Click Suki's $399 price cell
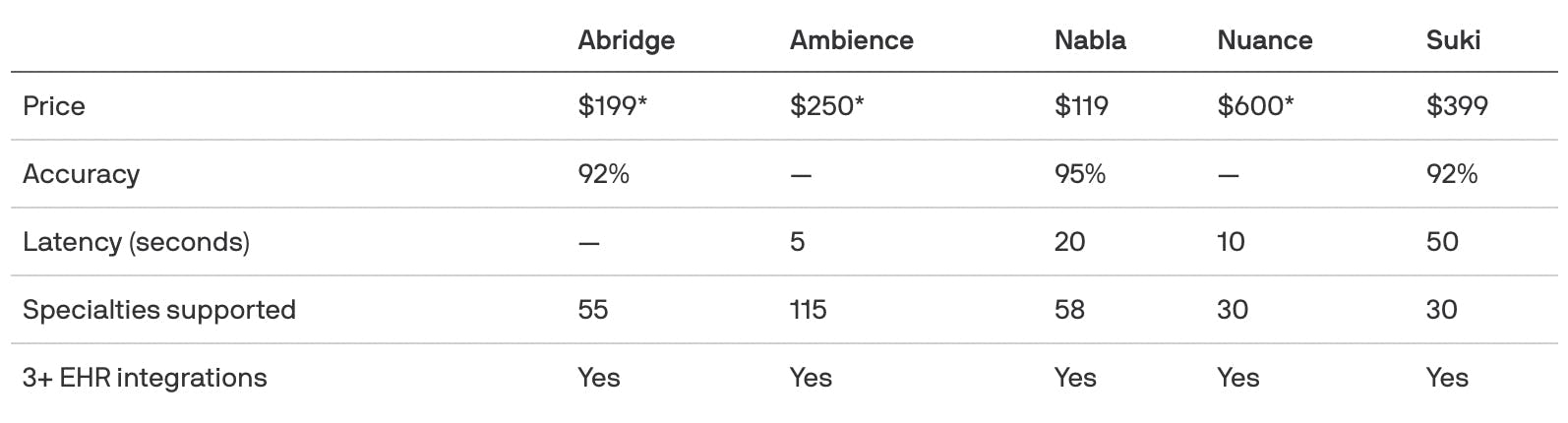 tap(1457, 106)
